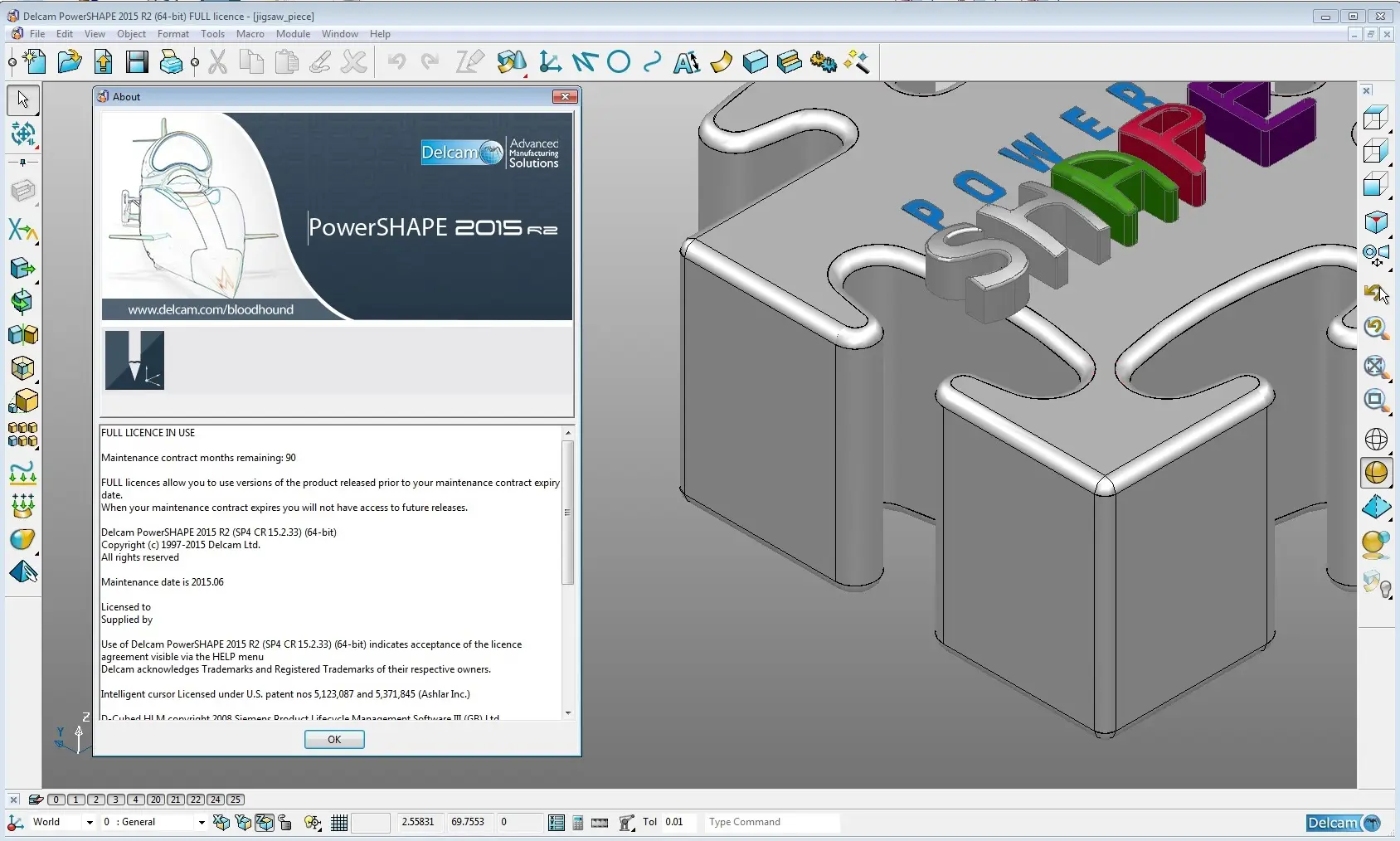Viewport: 1400px width, 841px height.
Task: Toggle level 20 button
Action: (155, 800)
